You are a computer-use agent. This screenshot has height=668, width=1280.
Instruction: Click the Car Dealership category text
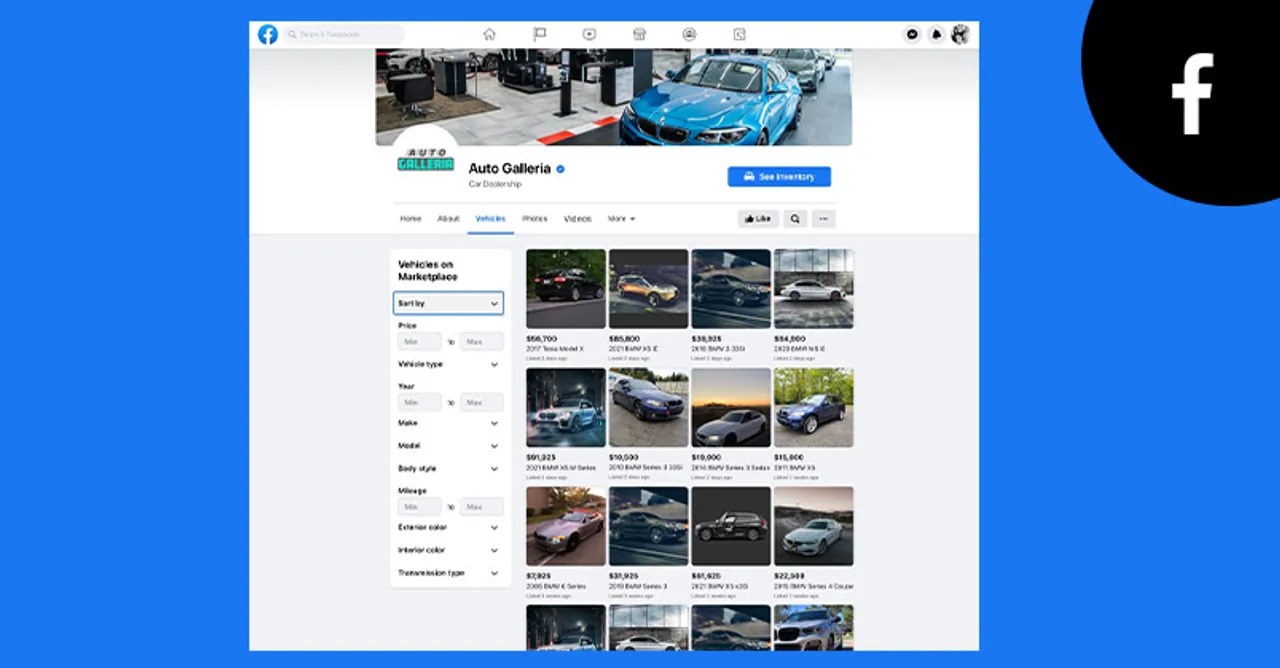pos(495,185)
